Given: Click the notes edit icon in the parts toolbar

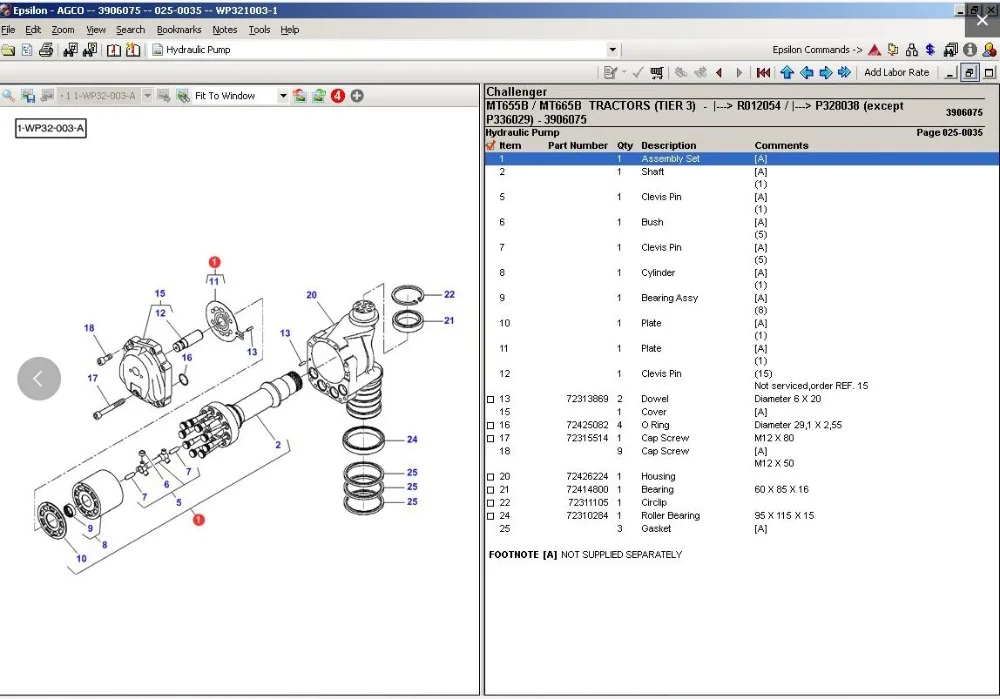Looking at the screenshot, I should point(610,73).
